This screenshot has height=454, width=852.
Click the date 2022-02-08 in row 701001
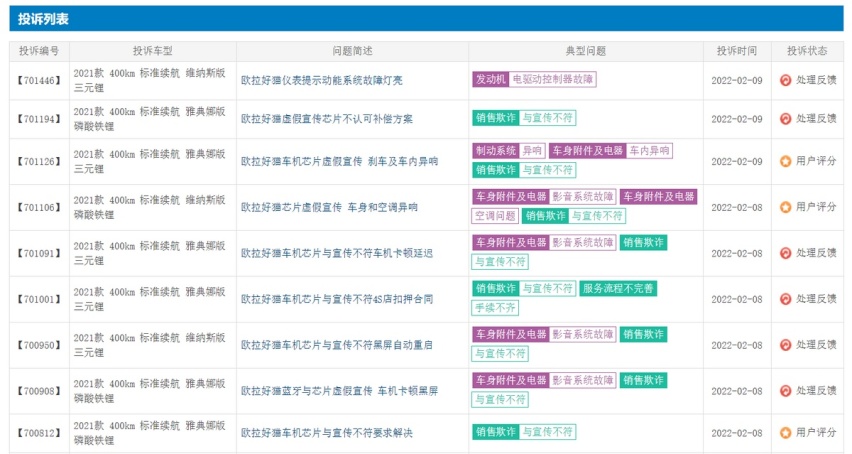(737, 299)
